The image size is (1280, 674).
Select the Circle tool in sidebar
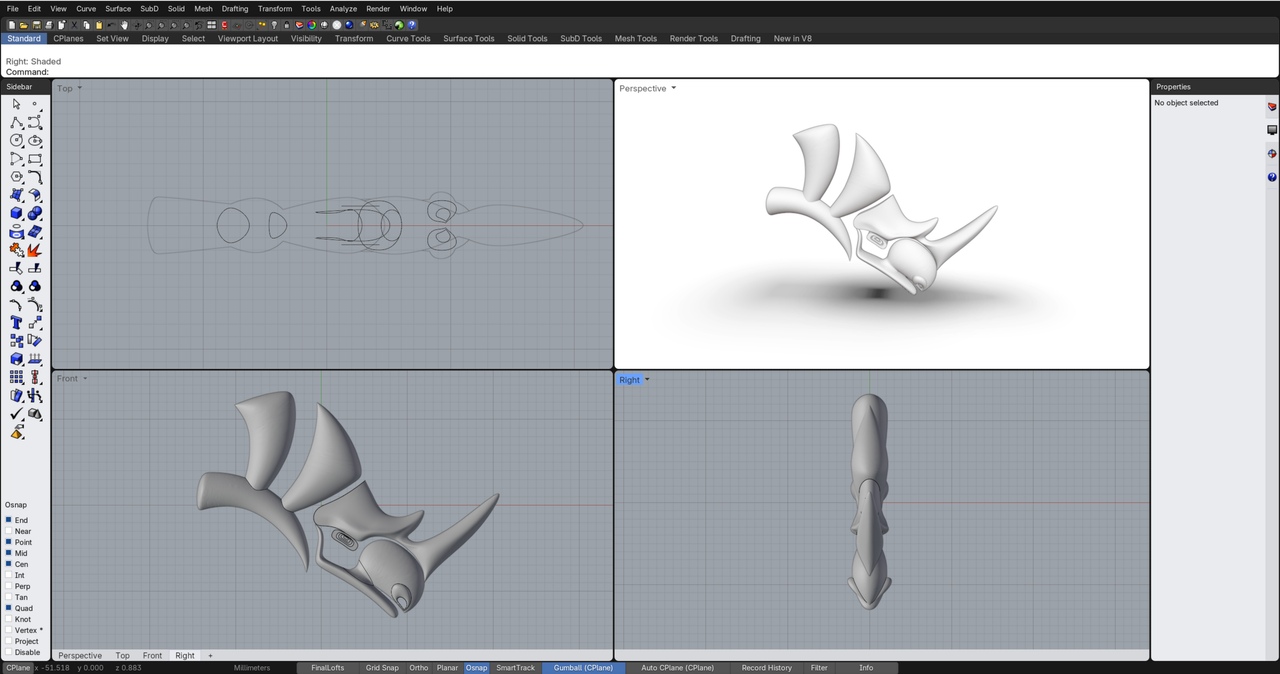16,140
